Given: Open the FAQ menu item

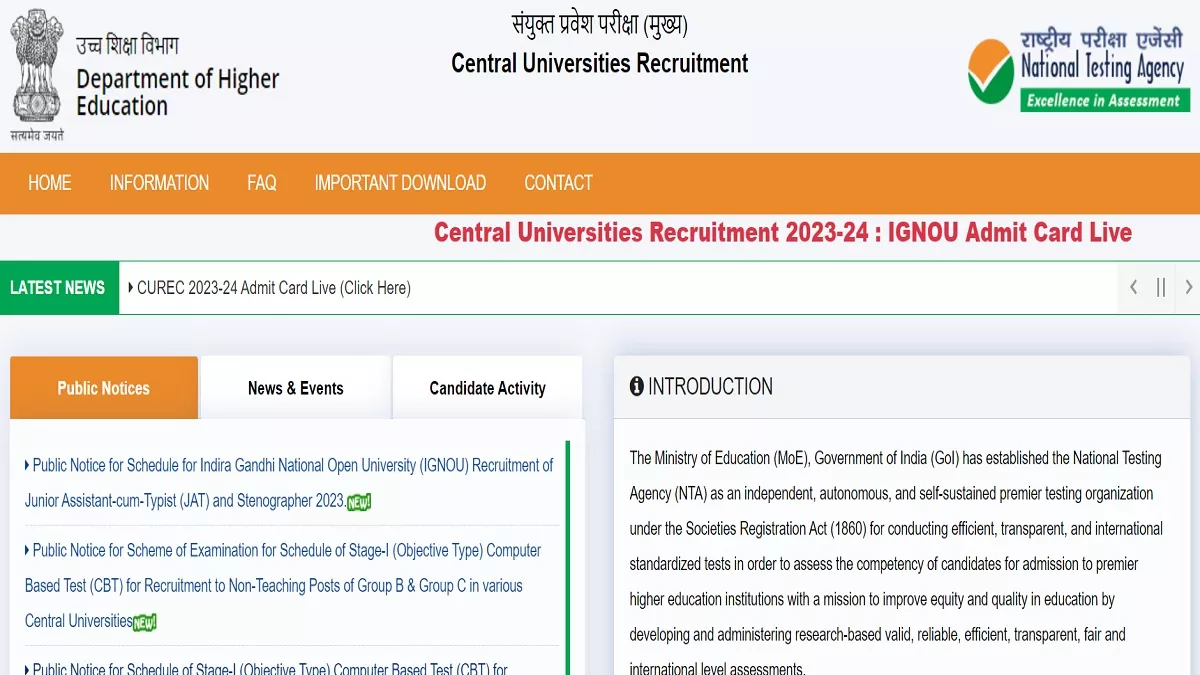Looking at the screenshot, I should point(262,183).
